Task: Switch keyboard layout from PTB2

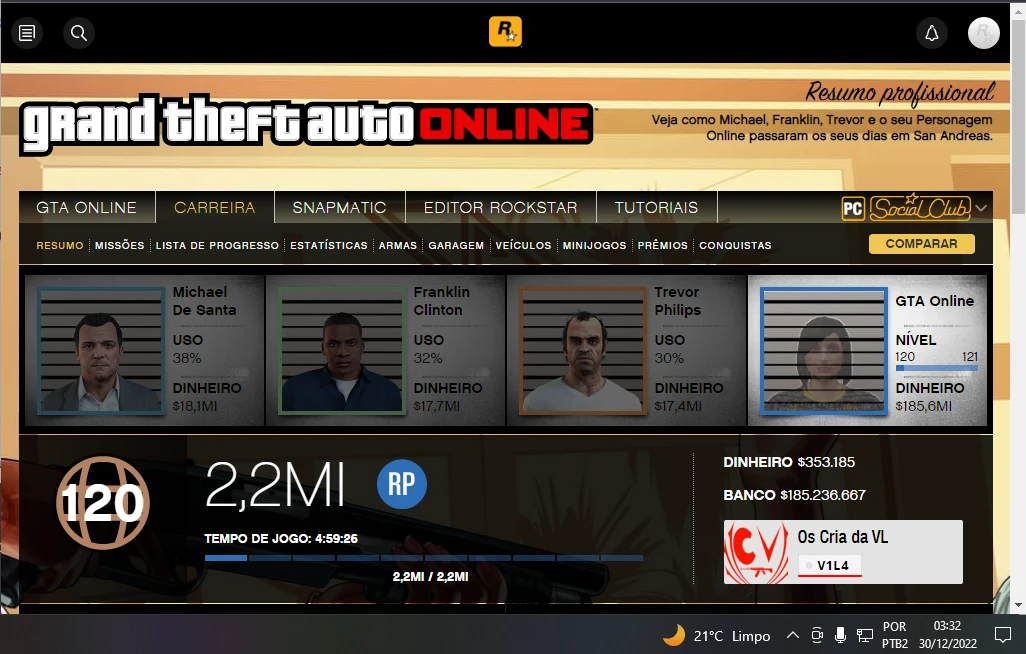Action: pyautogui.click(x=894, y=635)
